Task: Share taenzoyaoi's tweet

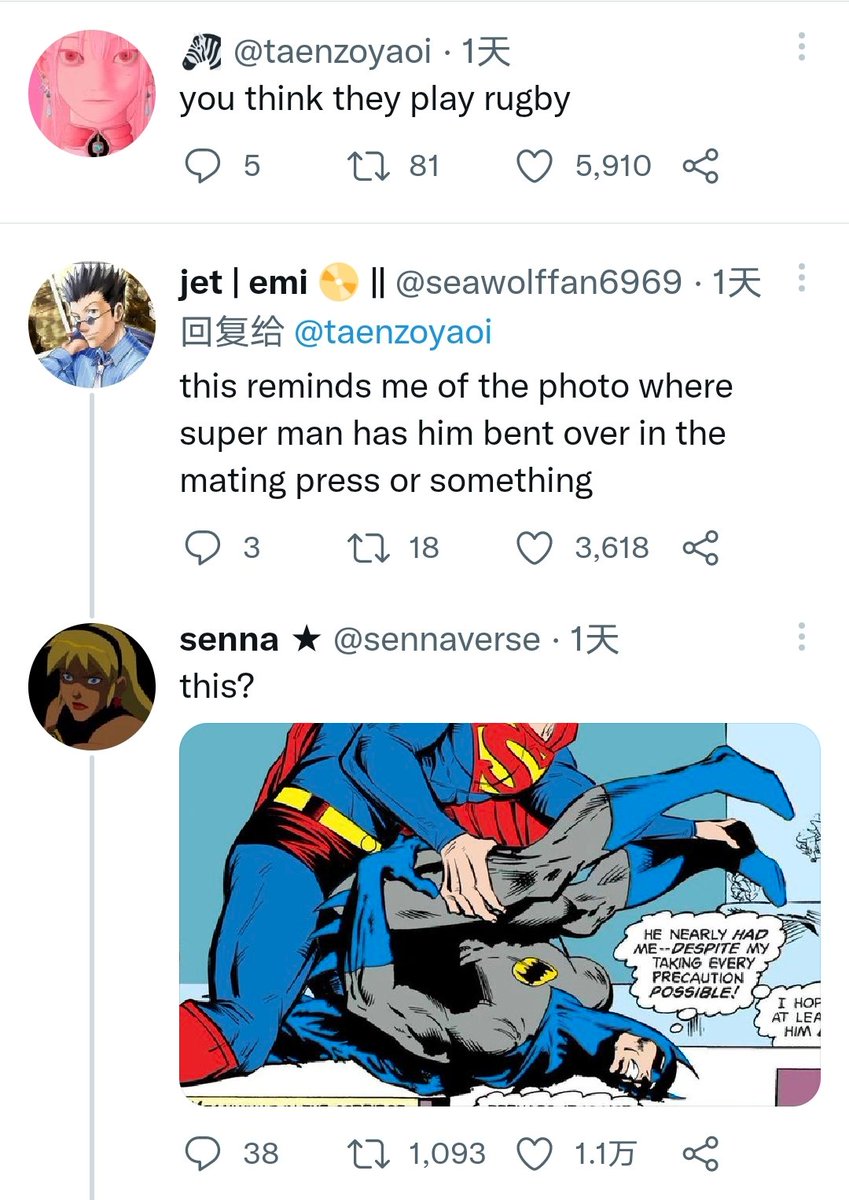Action: pyautogui.click(x=700, y=166)
